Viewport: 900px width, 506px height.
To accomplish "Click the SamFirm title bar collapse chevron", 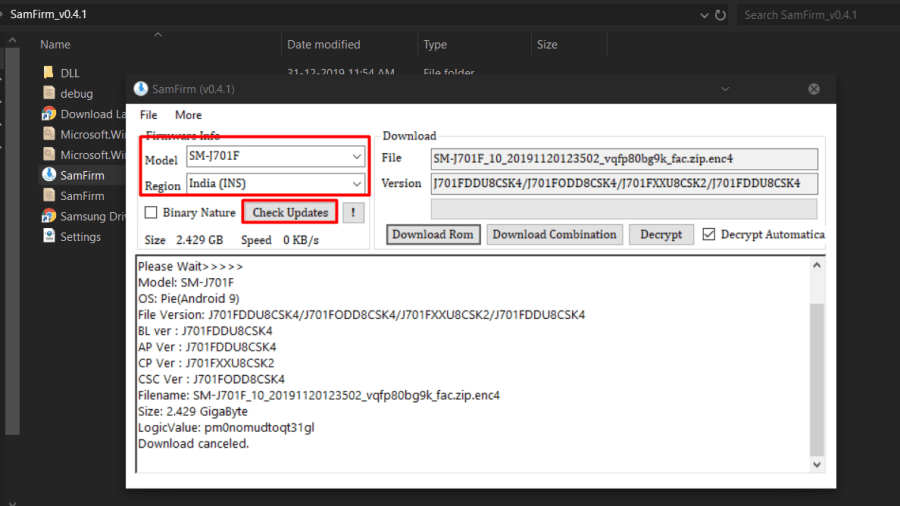I will click(x=725, y=89).
